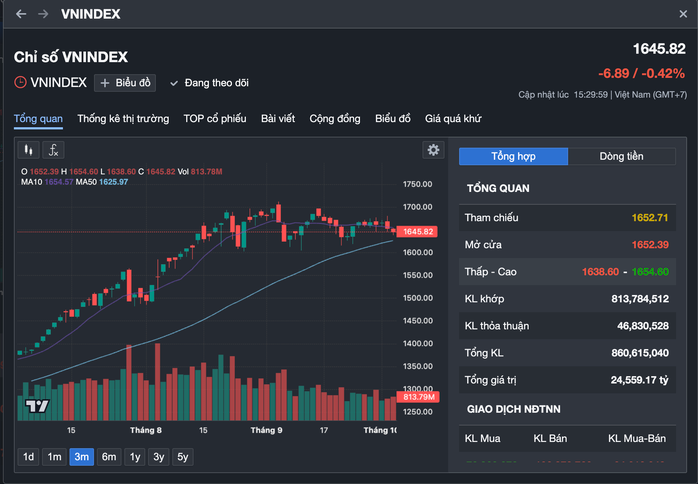Open chart settings gear
Viewport: 698px width, 484px height.
tap(433, 150)
